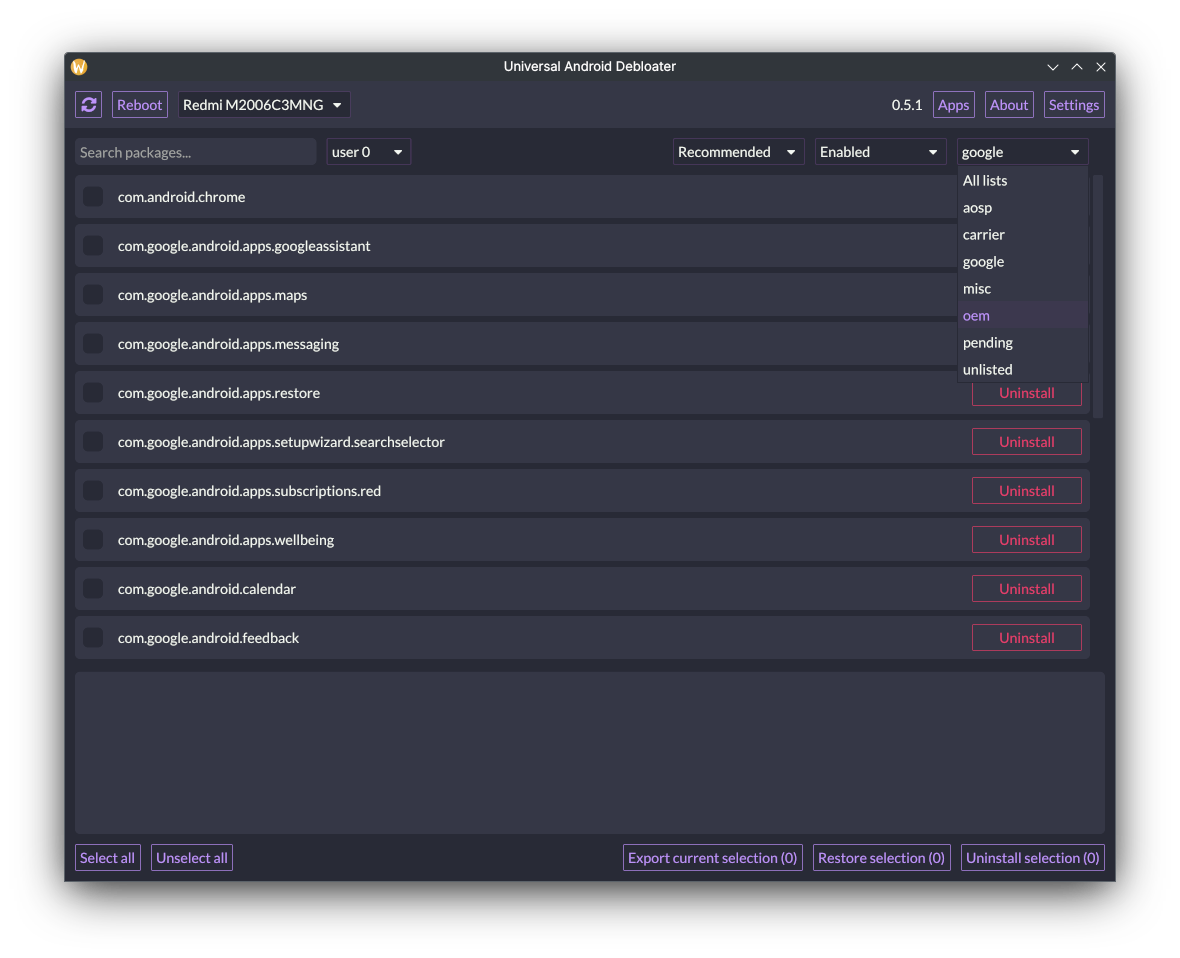Open the Apps view
Image resolution: width=1180 pixels, height=958 pixels.
pos(953,105)
